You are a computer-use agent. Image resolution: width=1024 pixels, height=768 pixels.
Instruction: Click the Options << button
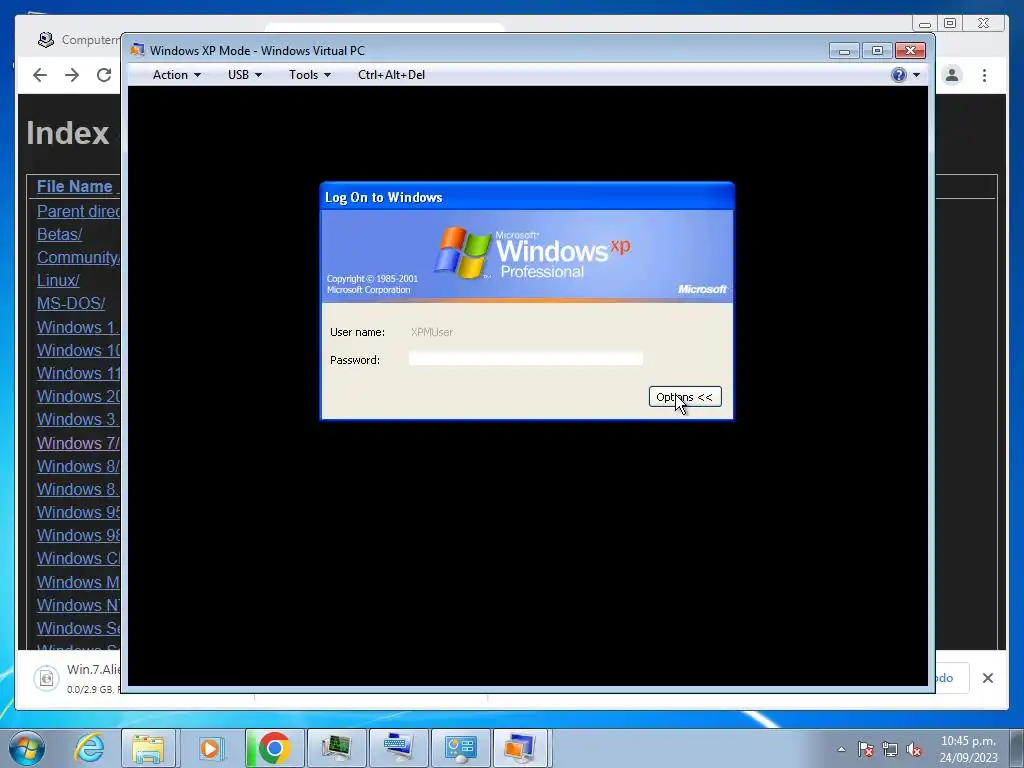coord(685,396)
